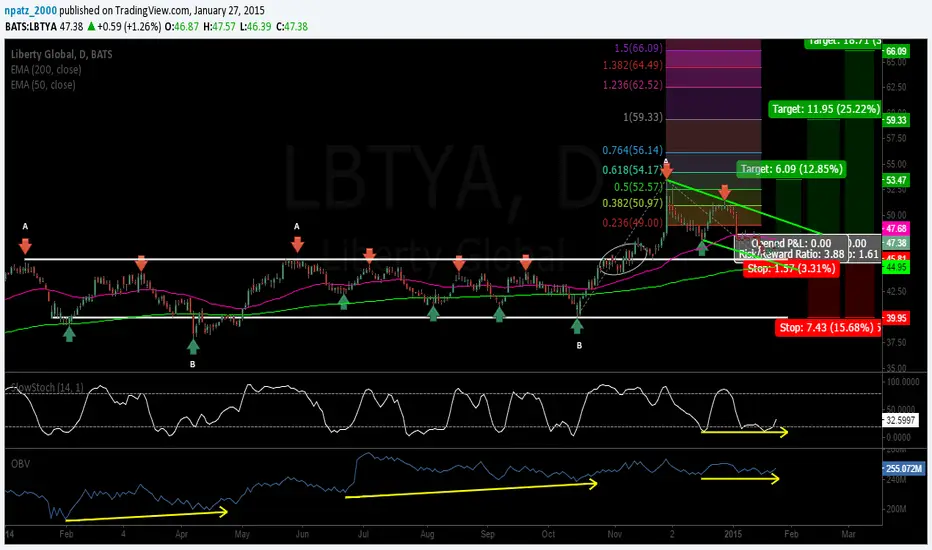Select the Liberty Global, D, BATS legend title
This screenshot has width=932, height=550.
pos(61,54)
